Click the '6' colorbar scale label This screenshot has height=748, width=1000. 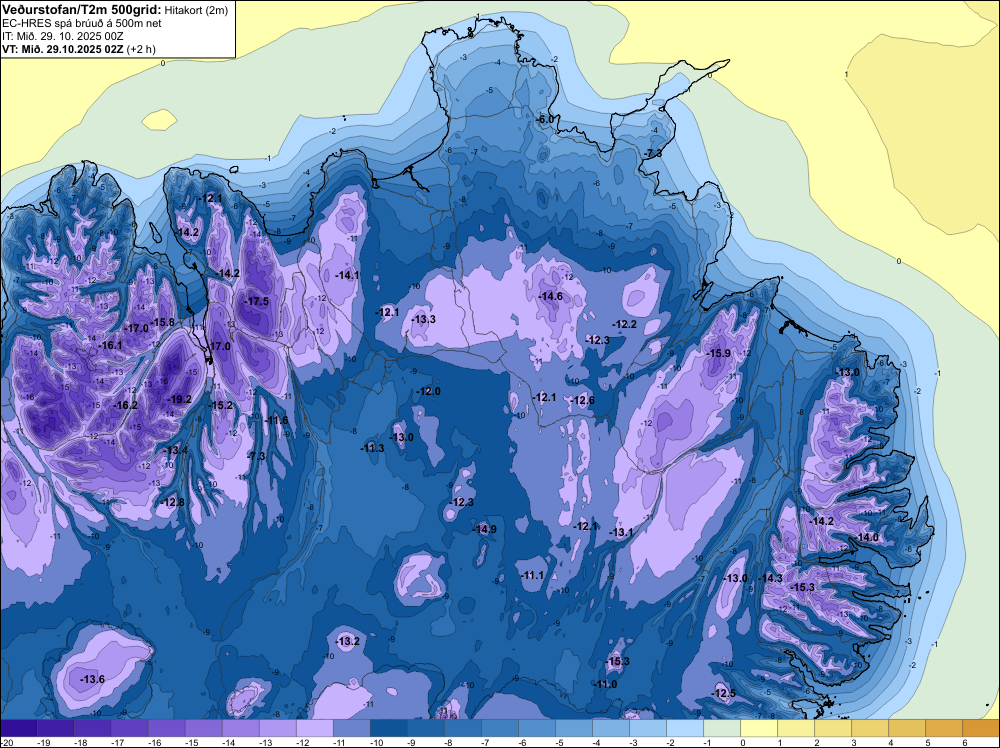pyautogui.click(x=965, y=742)
